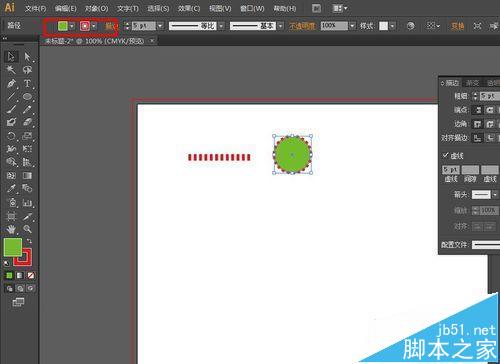Viewport: 500px width, 364px height.
Task: Open the 窗口(W) menu
Action: point(252,8)
